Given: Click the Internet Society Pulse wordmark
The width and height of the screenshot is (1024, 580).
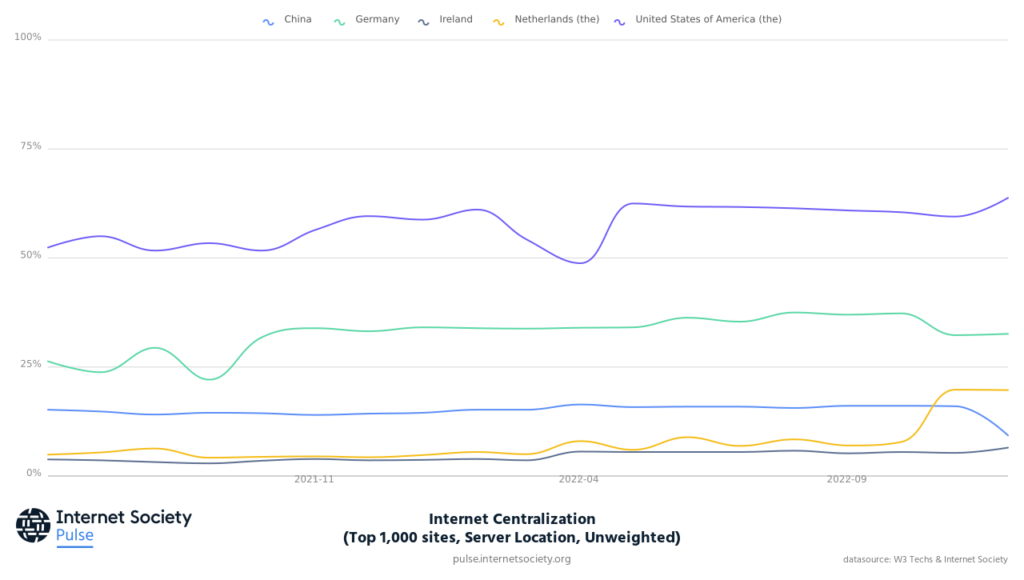Looking at the screenshot, I should 122,526.
